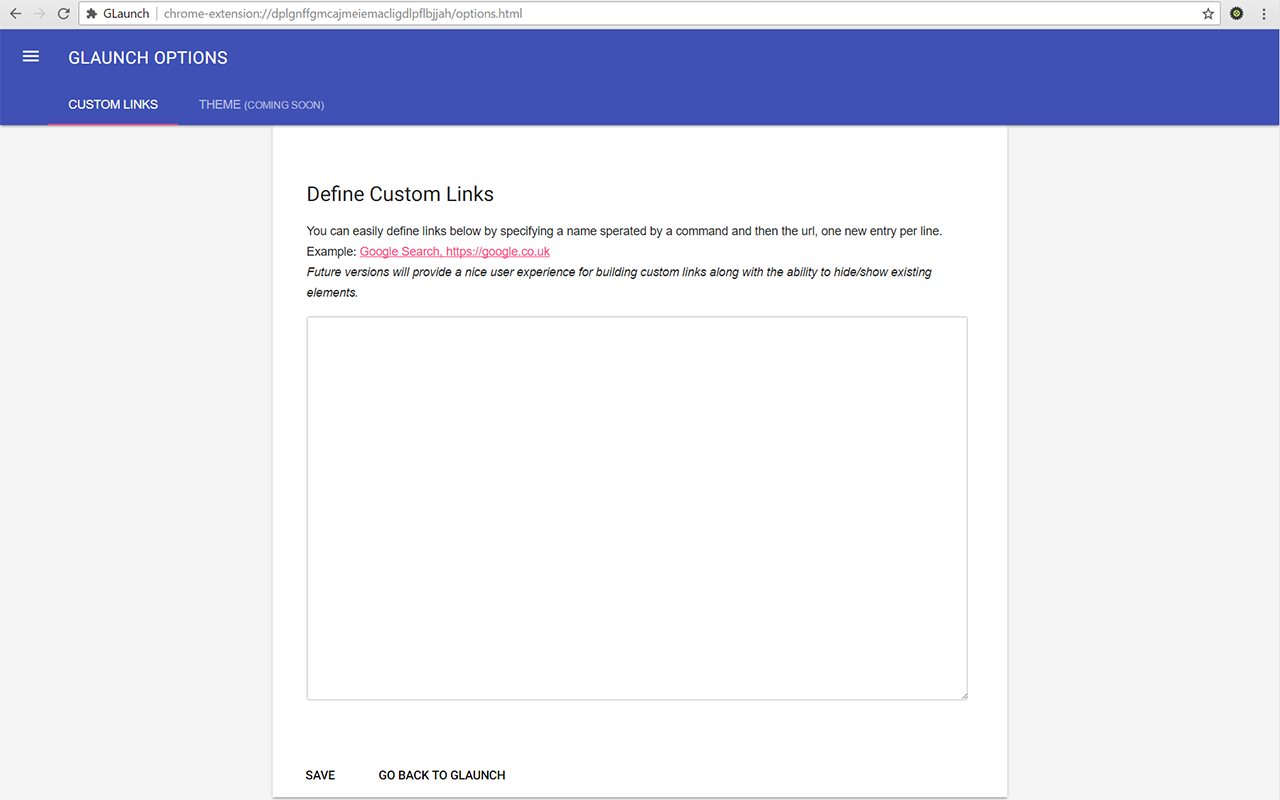Open the GLaunch extension icon in toolbar

pos(1237,14)
